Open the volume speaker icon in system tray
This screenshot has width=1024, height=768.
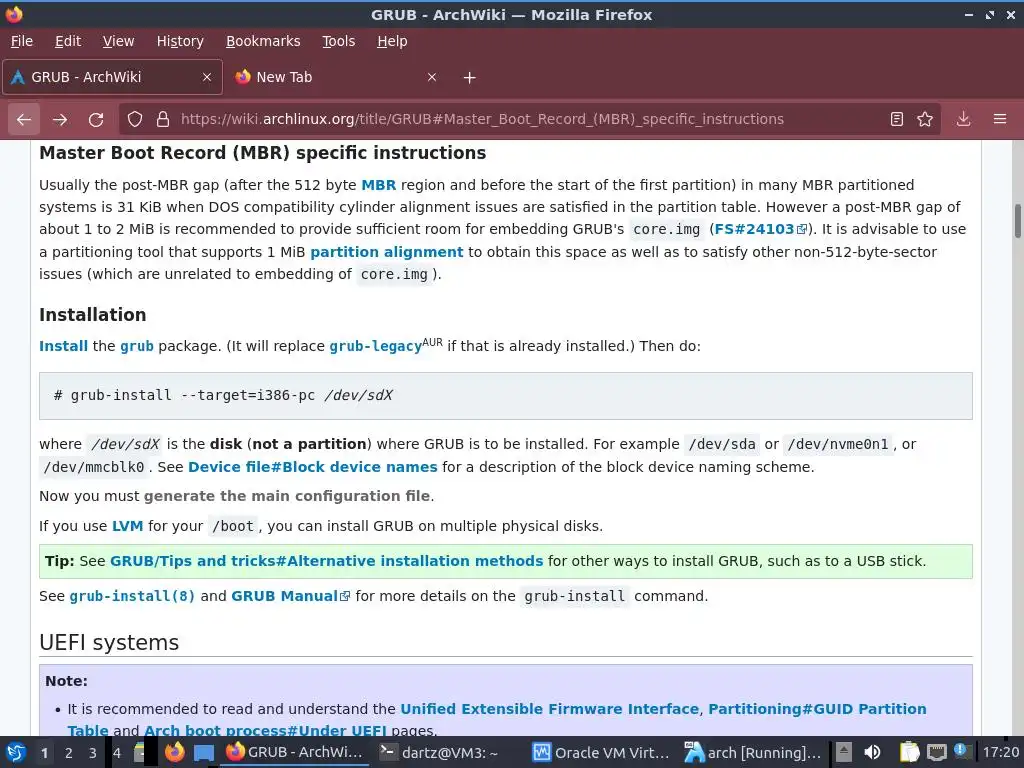872,752
